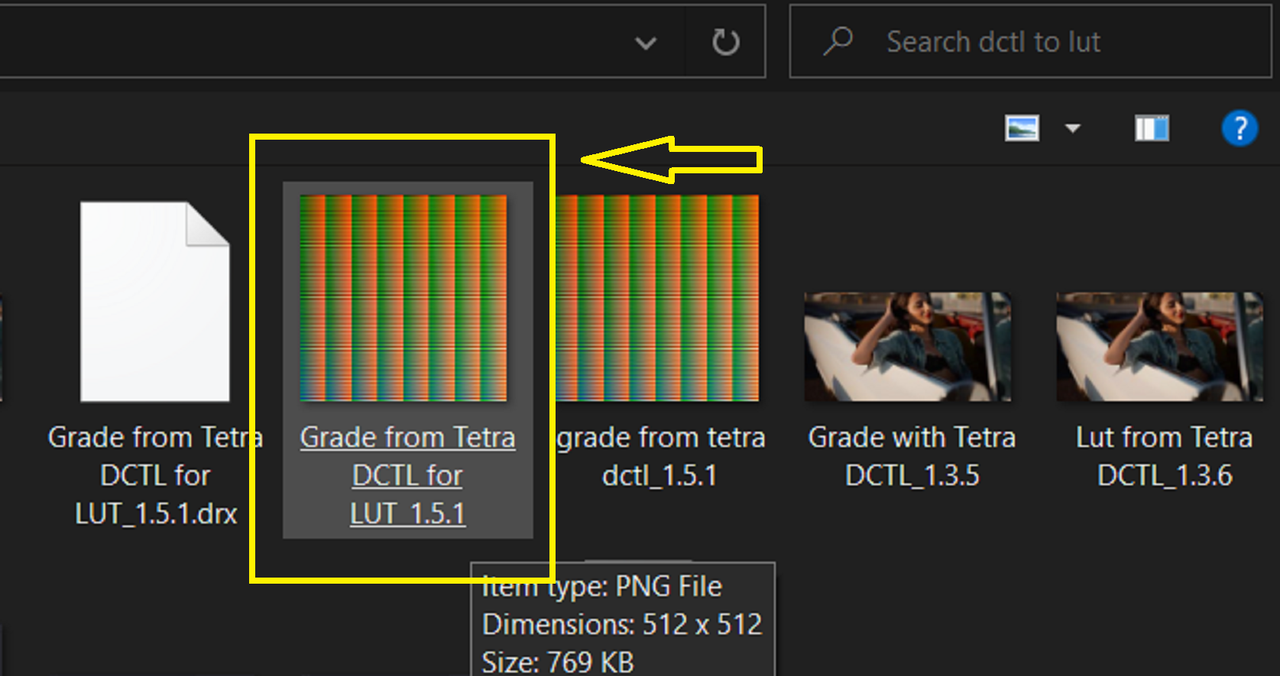Click the refresh button in address bar
The image size is (1280, 676).
click(725, 42)
